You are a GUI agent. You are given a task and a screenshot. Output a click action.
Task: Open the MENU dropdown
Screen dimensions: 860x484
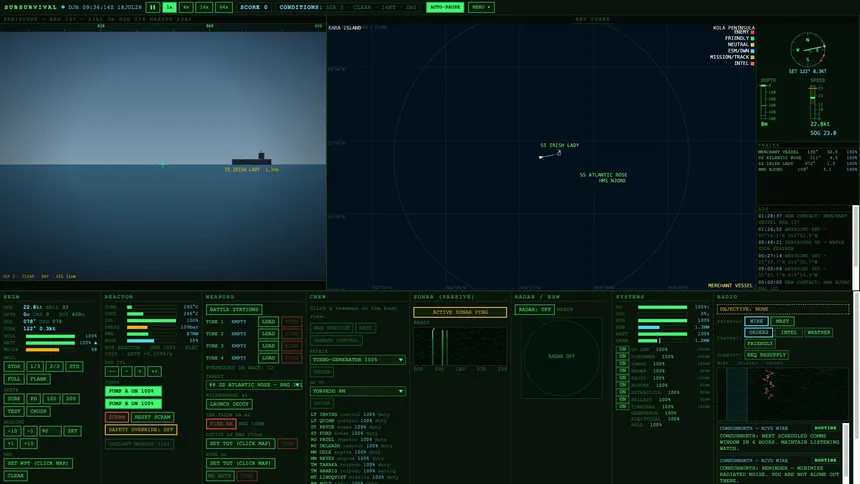pos(481,7)
